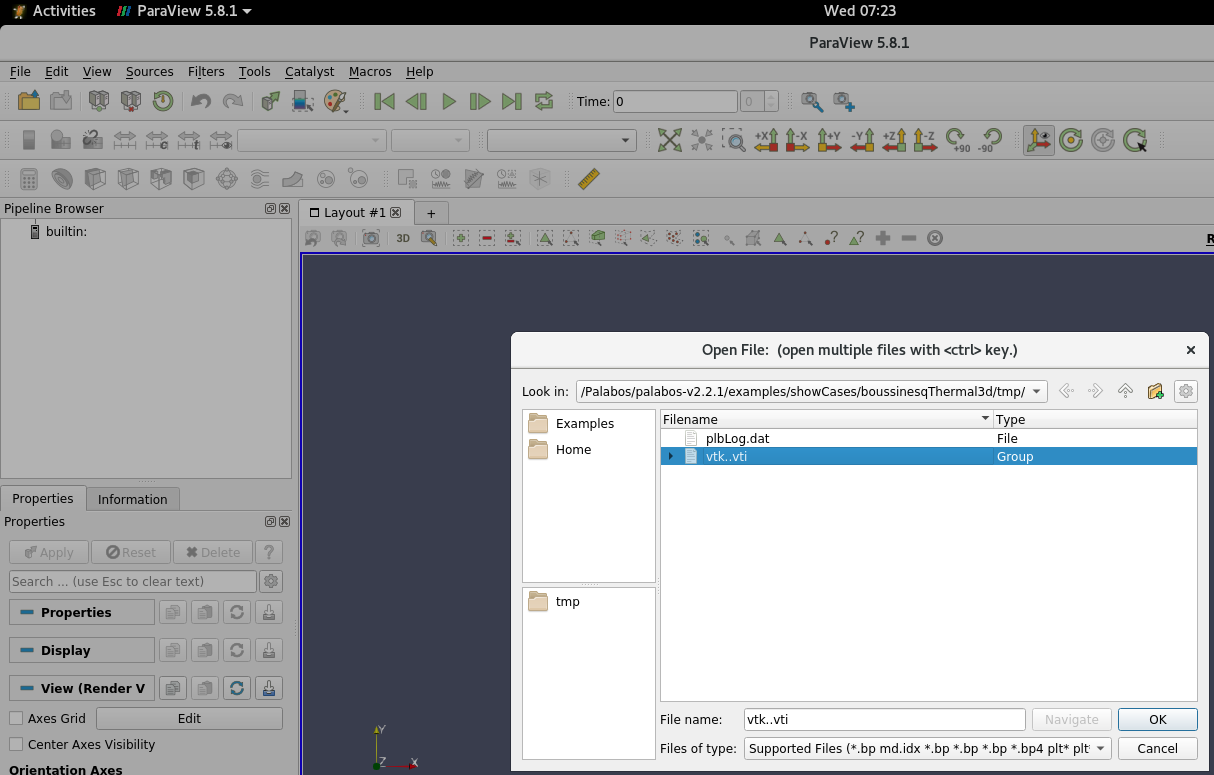Set view direction to +Y
Screen dimensions: 1214x775
829,140
